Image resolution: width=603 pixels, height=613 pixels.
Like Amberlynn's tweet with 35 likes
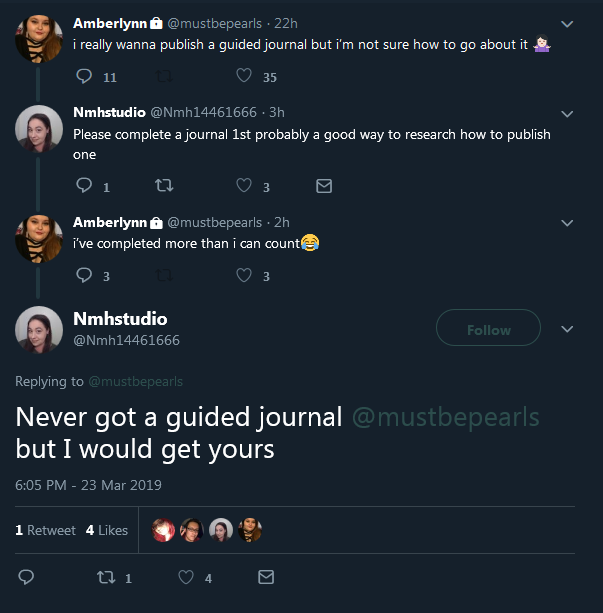[x=244, y=75]
